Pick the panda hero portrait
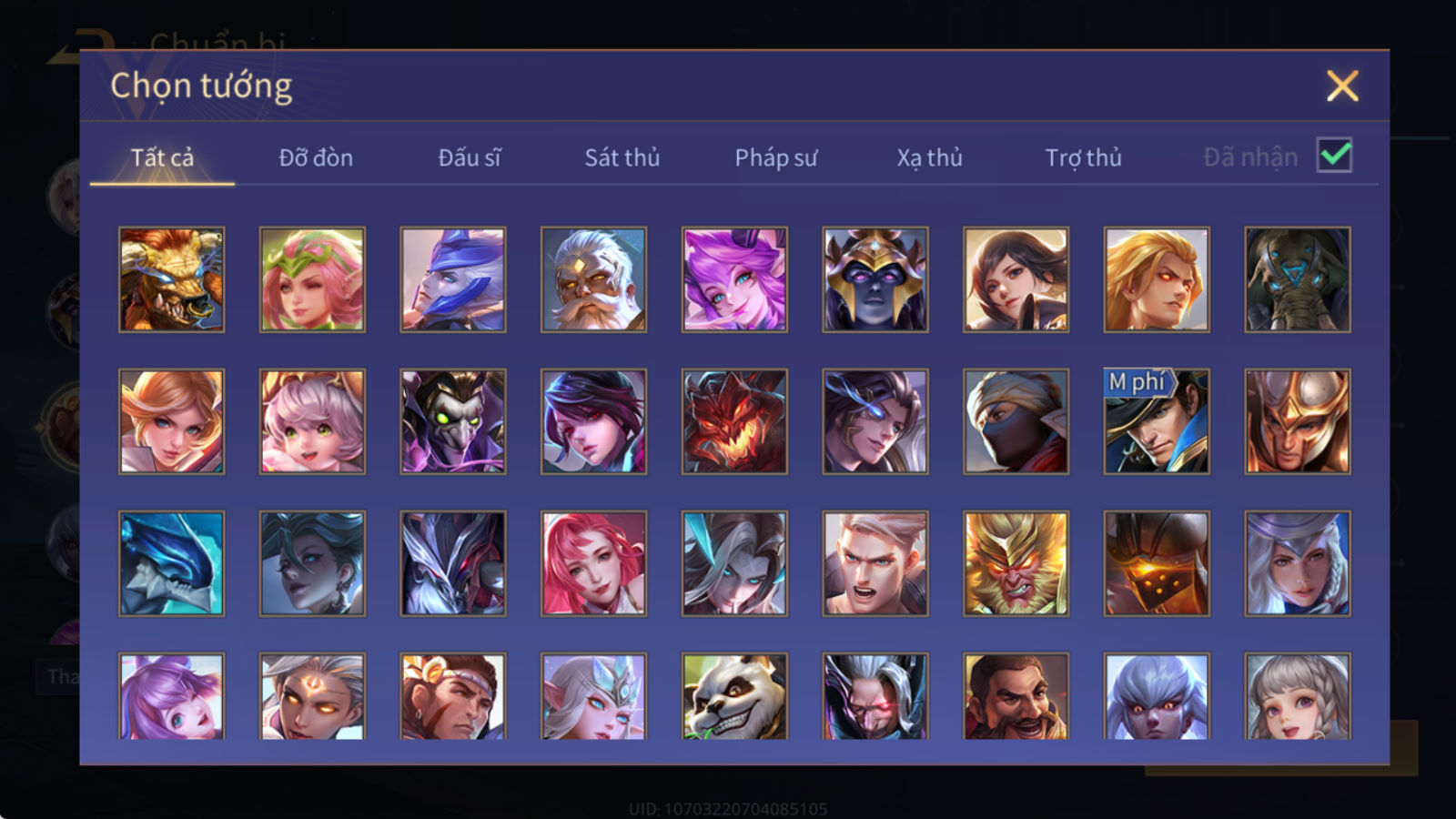 (x=734, y=696)
